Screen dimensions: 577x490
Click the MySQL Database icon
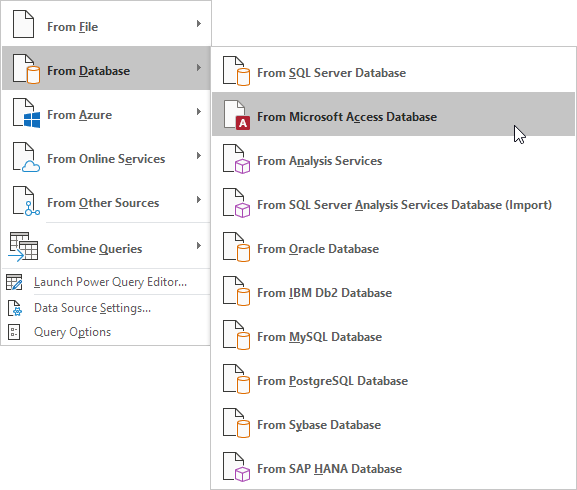(x=236, y=335)
